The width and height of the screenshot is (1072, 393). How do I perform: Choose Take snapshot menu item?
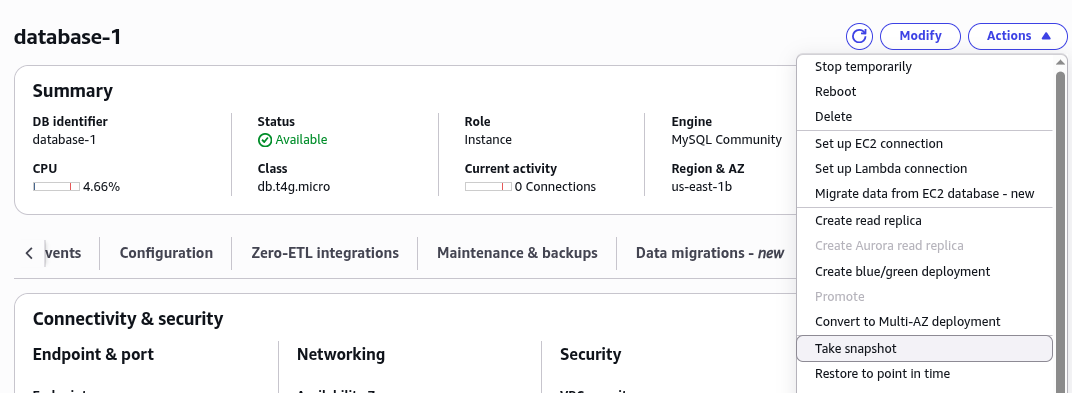pos(925,349)
